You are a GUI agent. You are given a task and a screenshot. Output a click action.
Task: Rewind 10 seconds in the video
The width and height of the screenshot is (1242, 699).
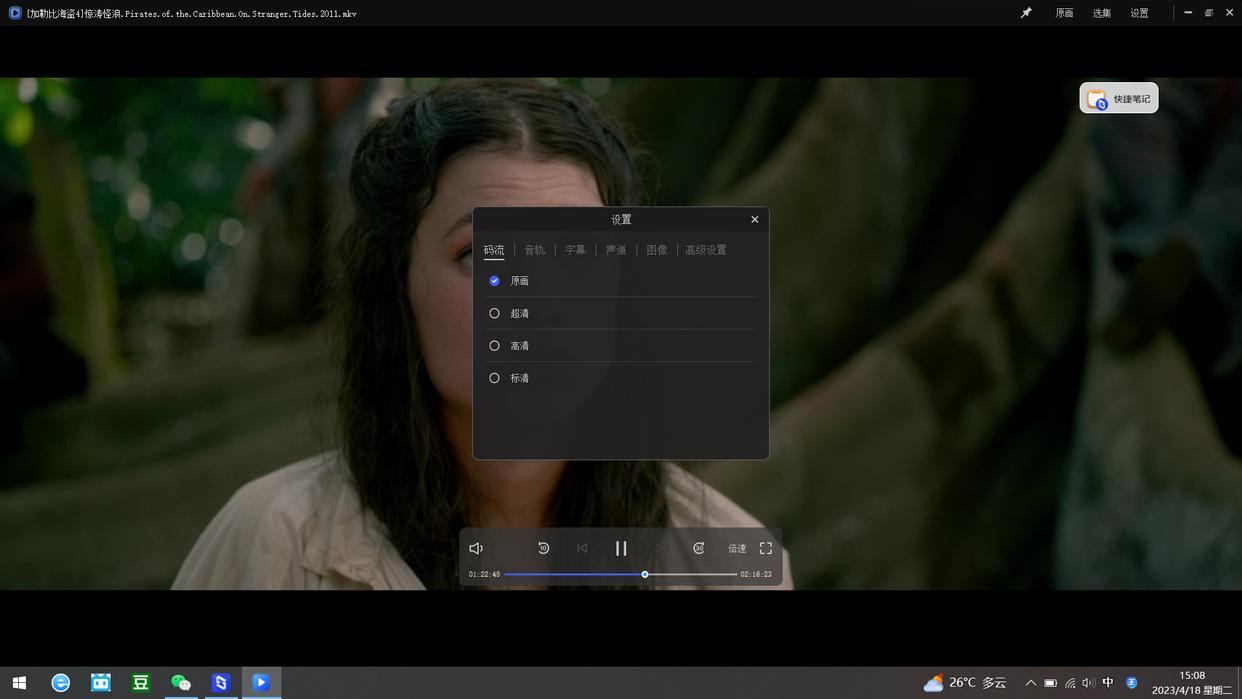point(543,548)
